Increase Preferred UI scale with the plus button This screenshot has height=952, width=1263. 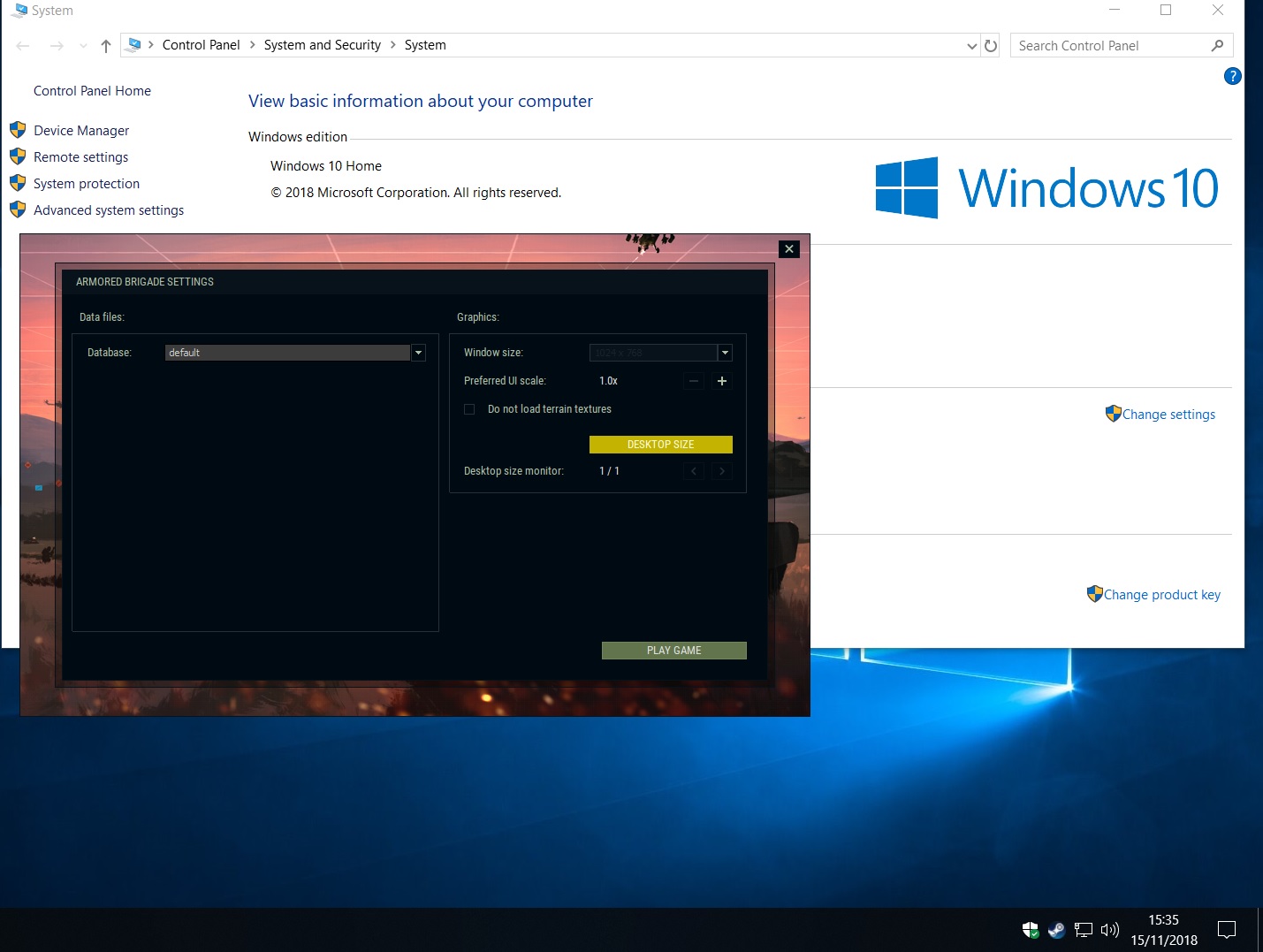(722, 381)
